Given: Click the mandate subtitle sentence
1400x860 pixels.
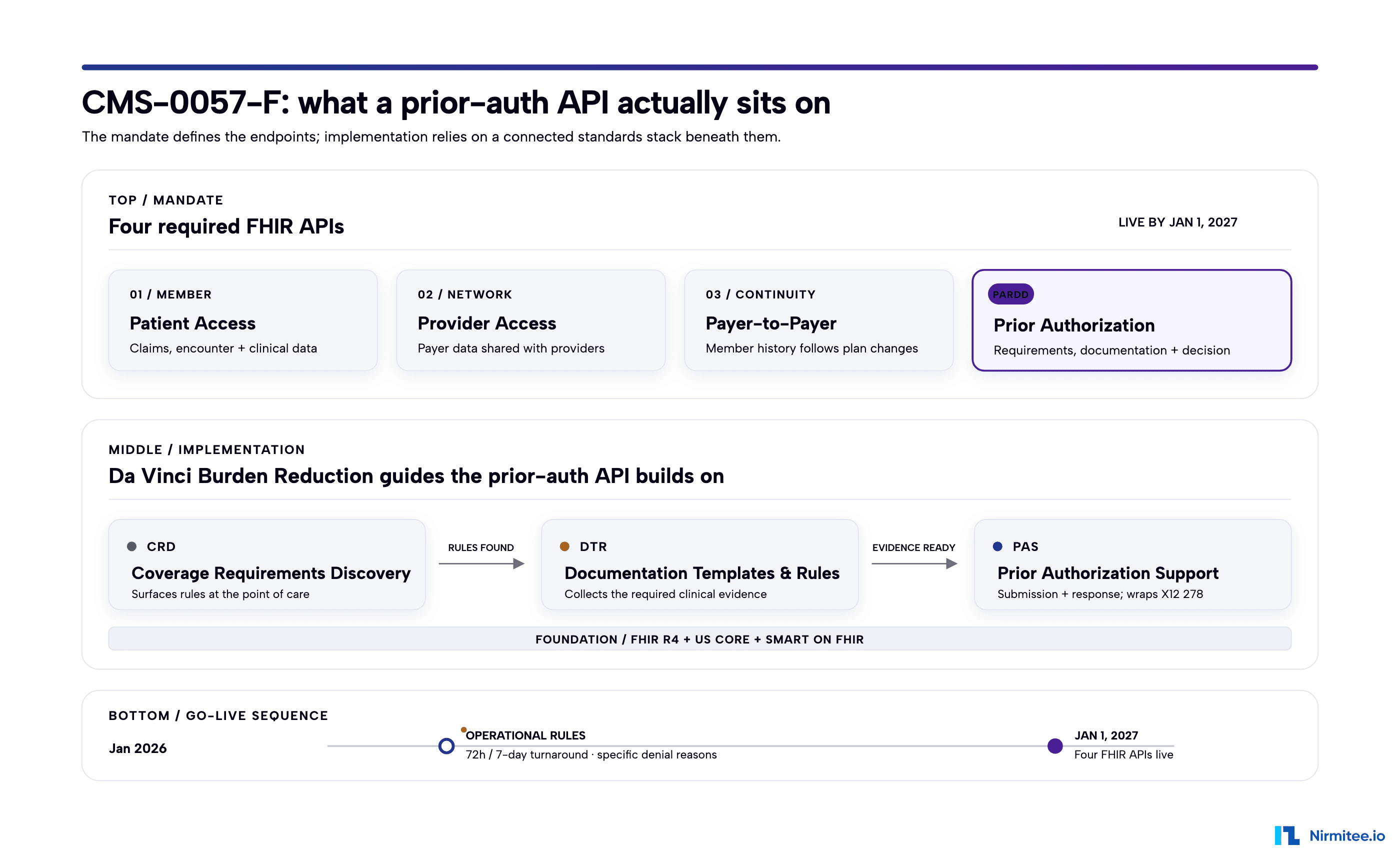Looking at the screenshot, I should point(431,136).
